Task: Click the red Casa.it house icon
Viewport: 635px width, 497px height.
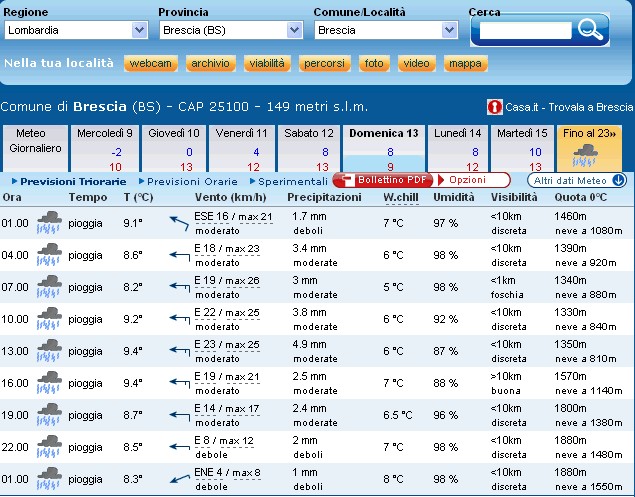Action: coord(494,107)
